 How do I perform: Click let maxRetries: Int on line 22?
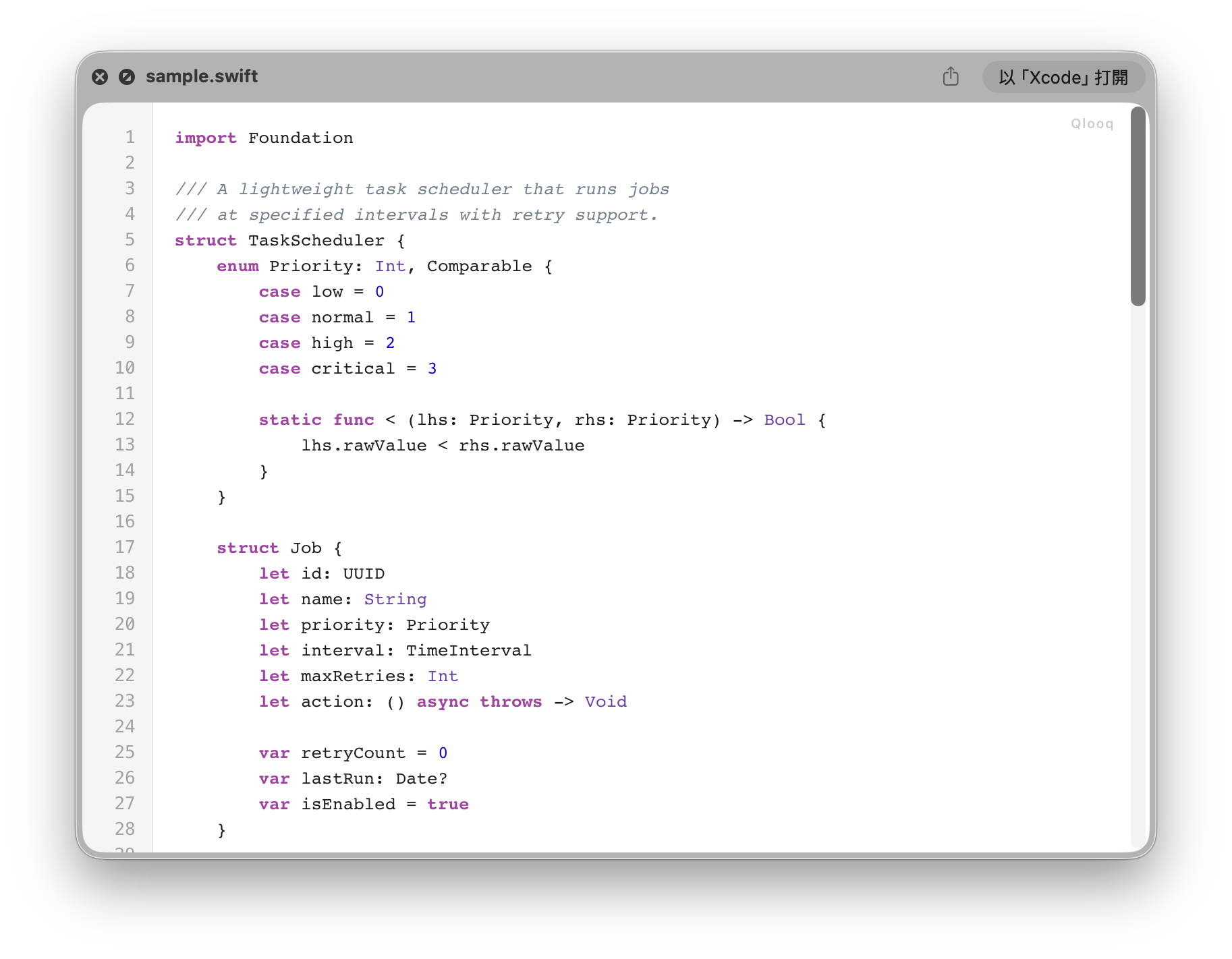pos(358,676)
